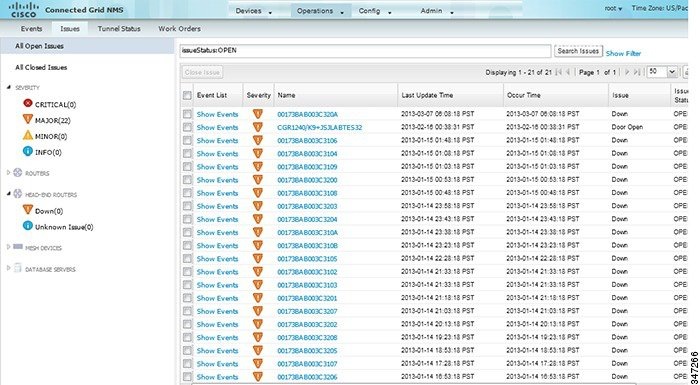Screen dimensions: 700x385
Task: Click severity icon for 00173BAB003C3200 row
Action: [x=258, y=180]
